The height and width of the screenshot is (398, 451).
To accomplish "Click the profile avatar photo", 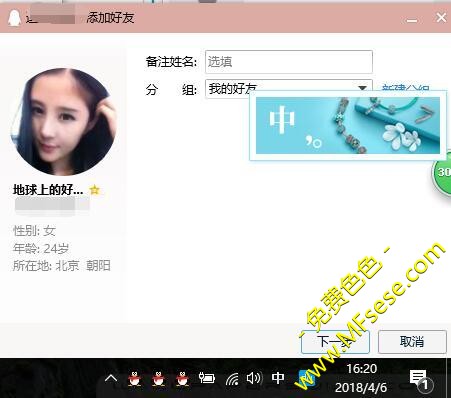I will coord(64,122).
